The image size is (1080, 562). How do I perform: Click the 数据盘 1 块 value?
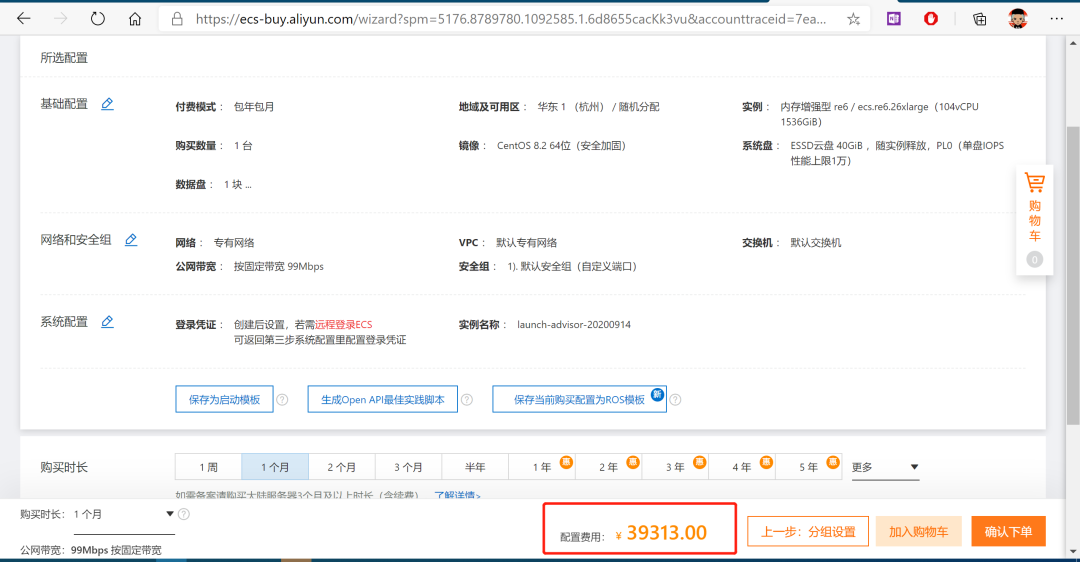[237, 185]
